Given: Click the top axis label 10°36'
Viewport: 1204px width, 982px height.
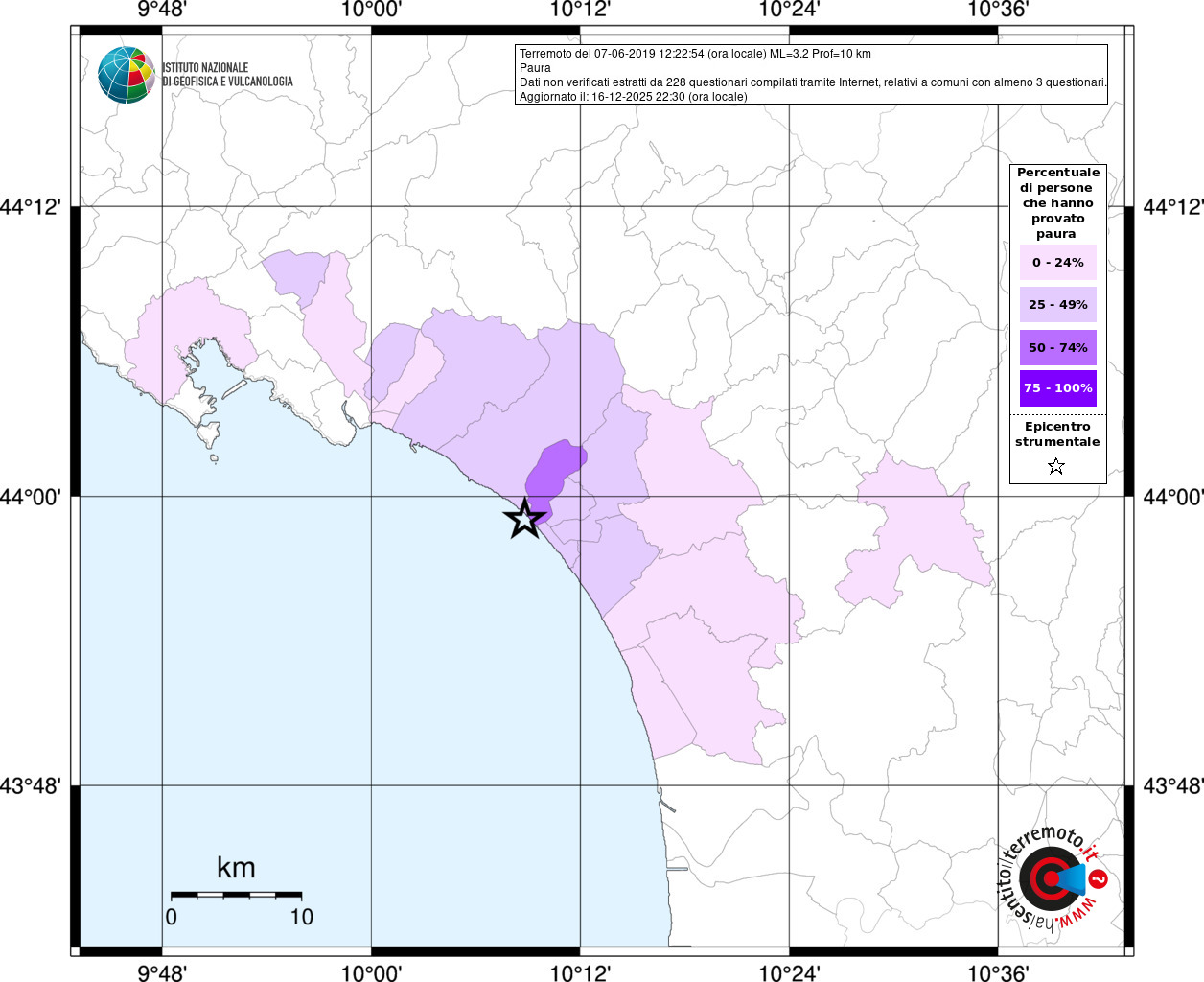Looking at the screenshot, I should [x=998, y=10].
